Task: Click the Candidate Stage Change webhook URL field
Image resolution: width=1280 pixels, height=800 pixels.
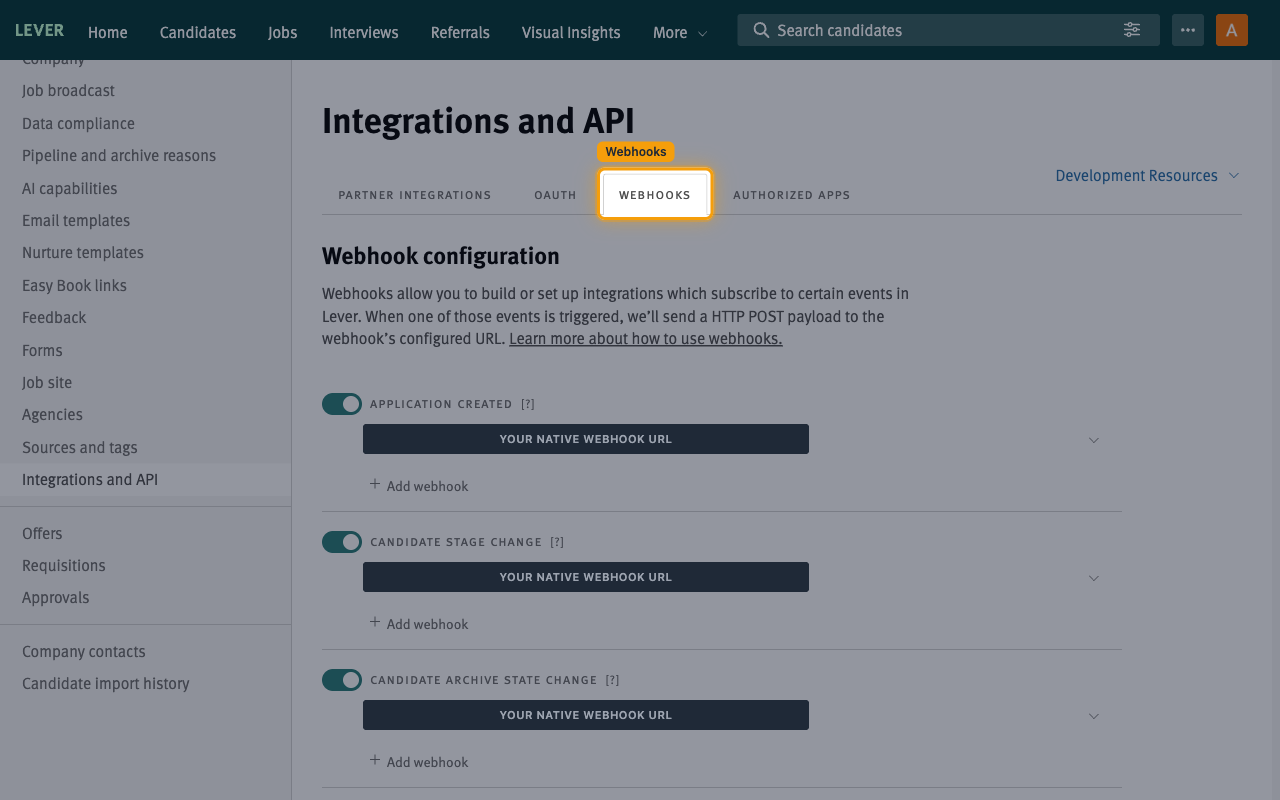Action: pyautogui.click(x=586, y=577)
